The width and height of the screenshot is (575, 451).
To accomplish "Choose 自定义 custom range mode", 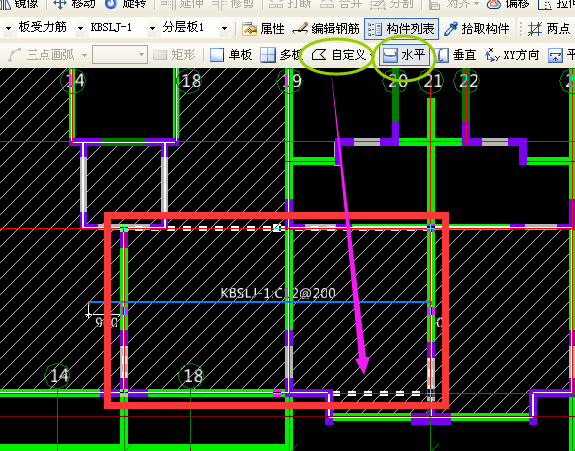I will [x=338, y=55].
